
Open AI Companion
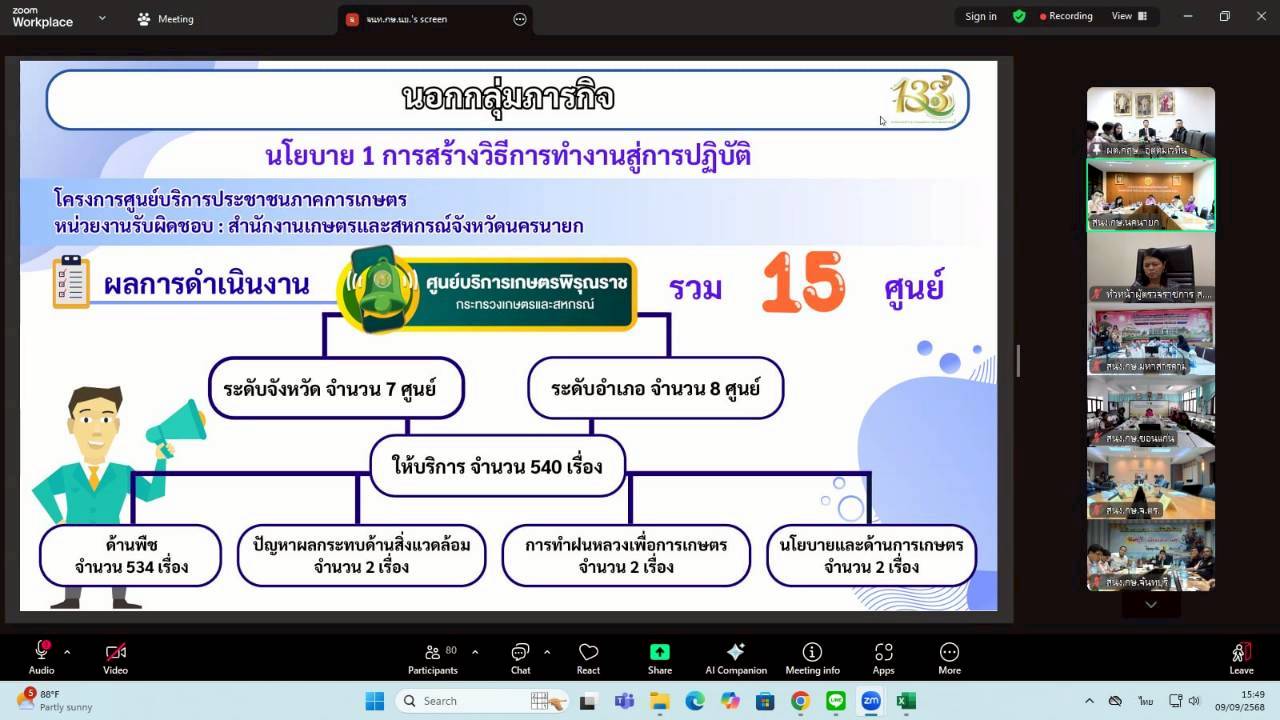click(736, 657)
